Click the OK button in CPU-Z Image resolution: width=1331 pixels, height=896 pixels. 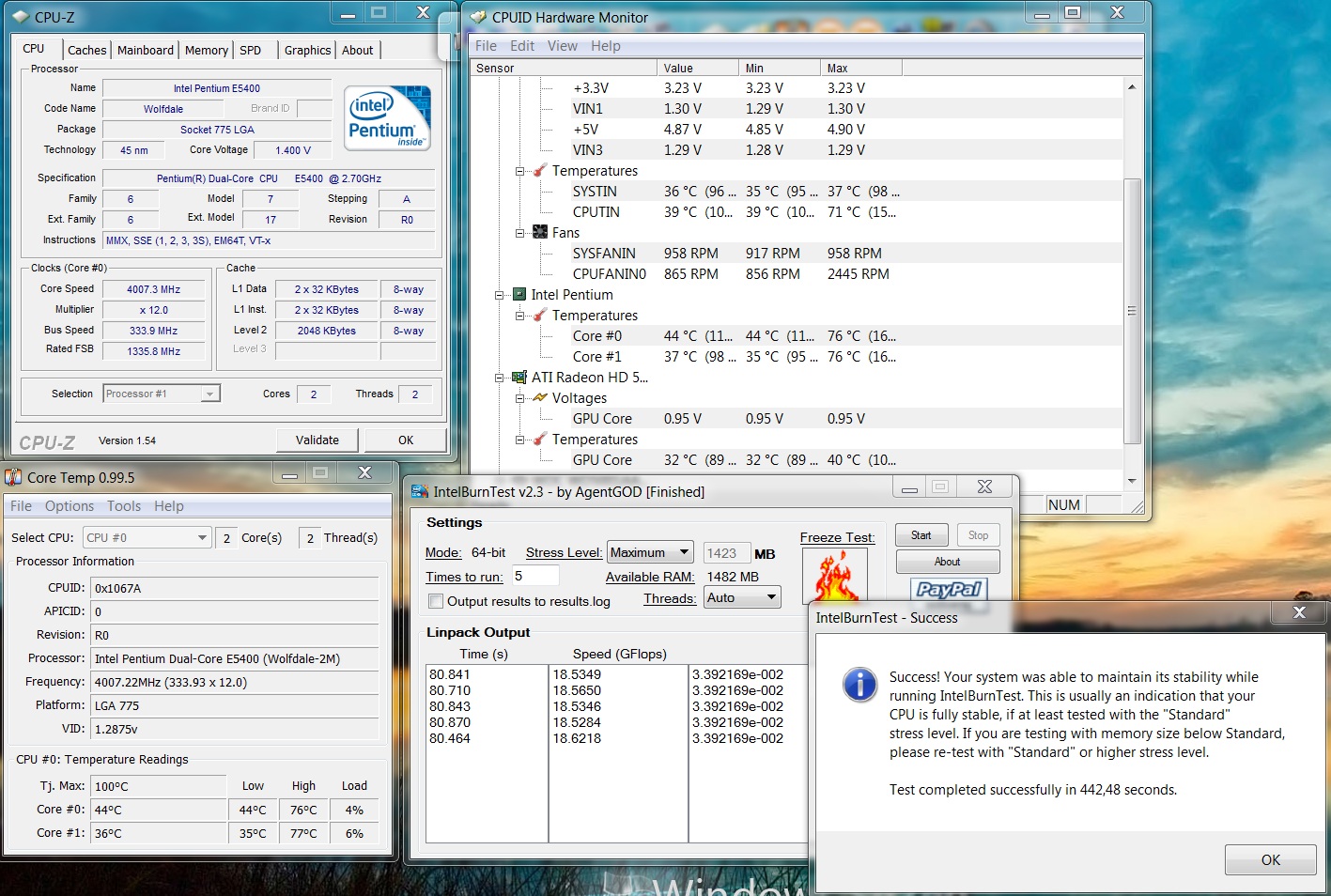coord(406,440)
